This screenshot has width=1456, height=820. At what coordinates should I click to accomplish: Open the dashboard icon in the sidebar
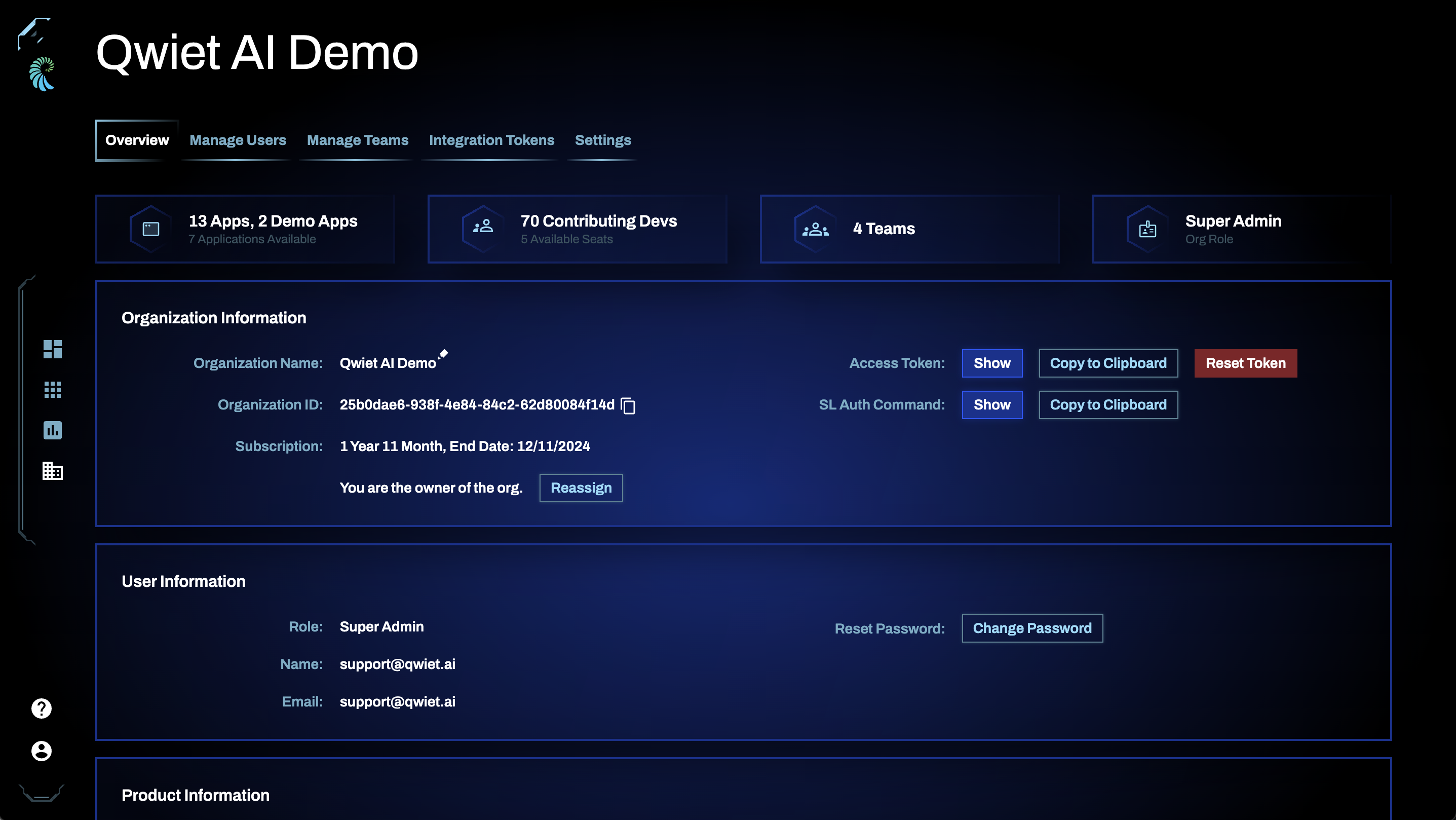pyautogui.click(x=53, y=349)
